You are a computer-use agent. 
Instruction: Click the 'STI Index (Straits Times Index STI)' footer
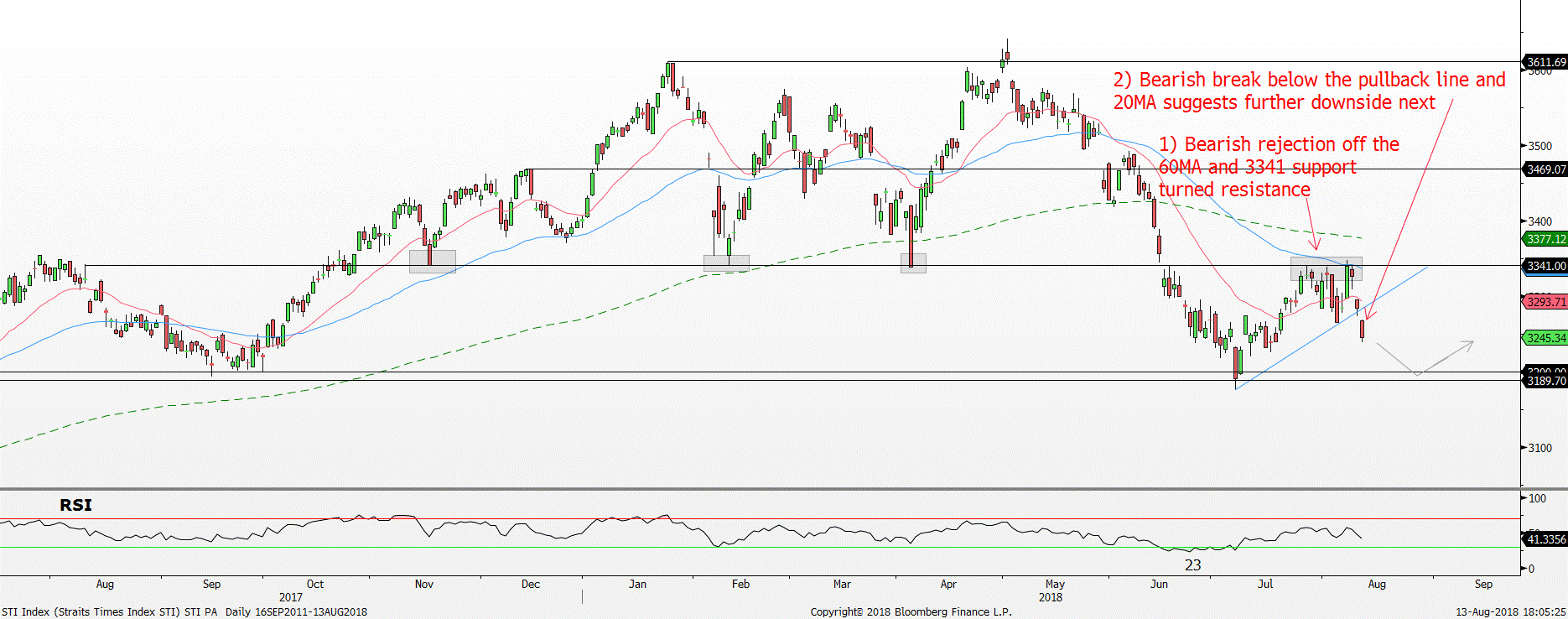click(91, 611)
